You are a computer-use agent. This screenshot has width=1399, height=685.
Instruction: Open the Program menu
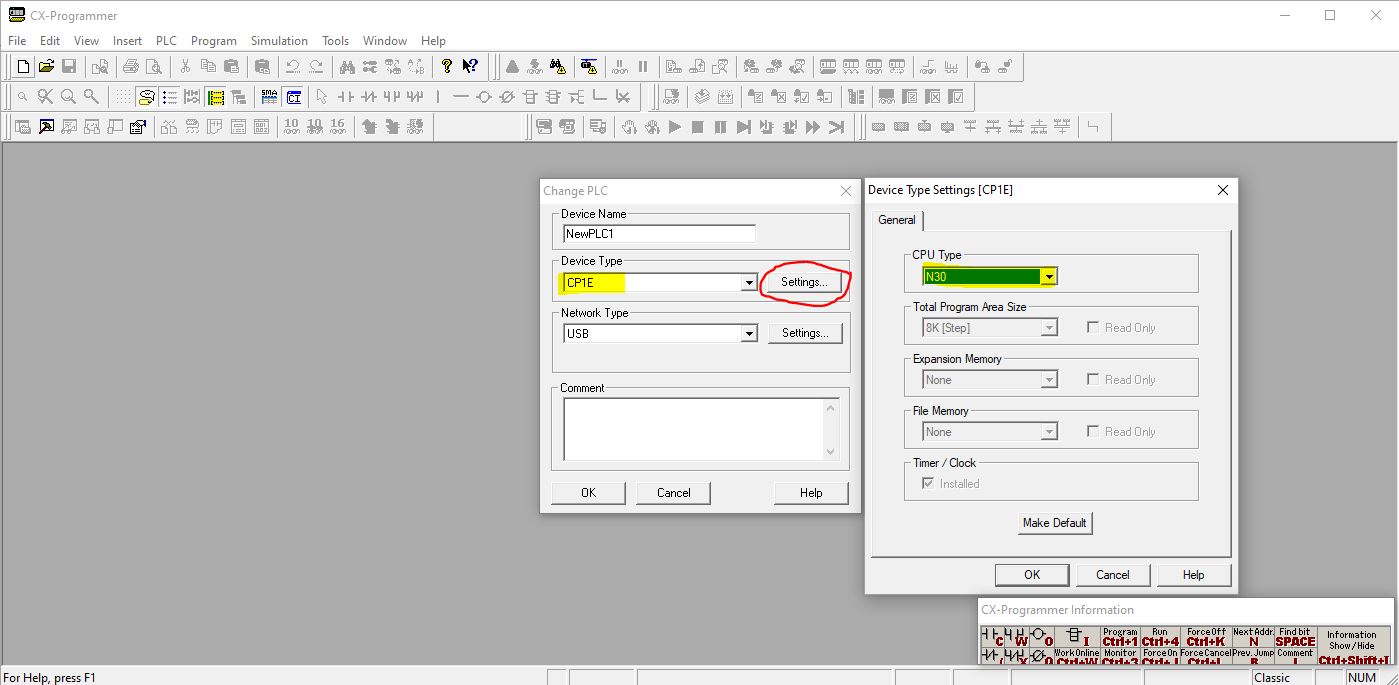point(214,41)
